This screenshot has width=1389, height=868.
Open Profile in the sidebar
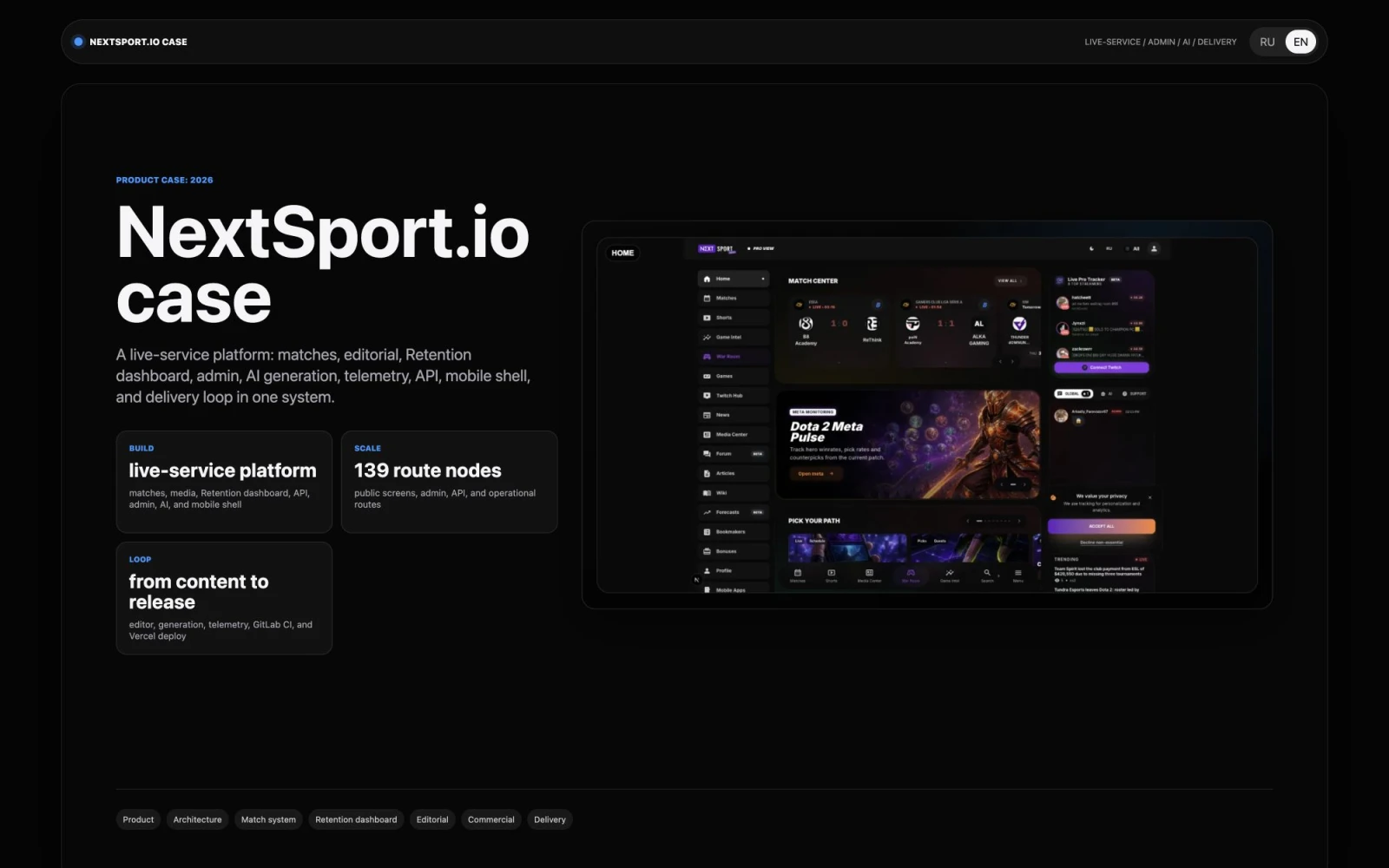tap(733, 571)
